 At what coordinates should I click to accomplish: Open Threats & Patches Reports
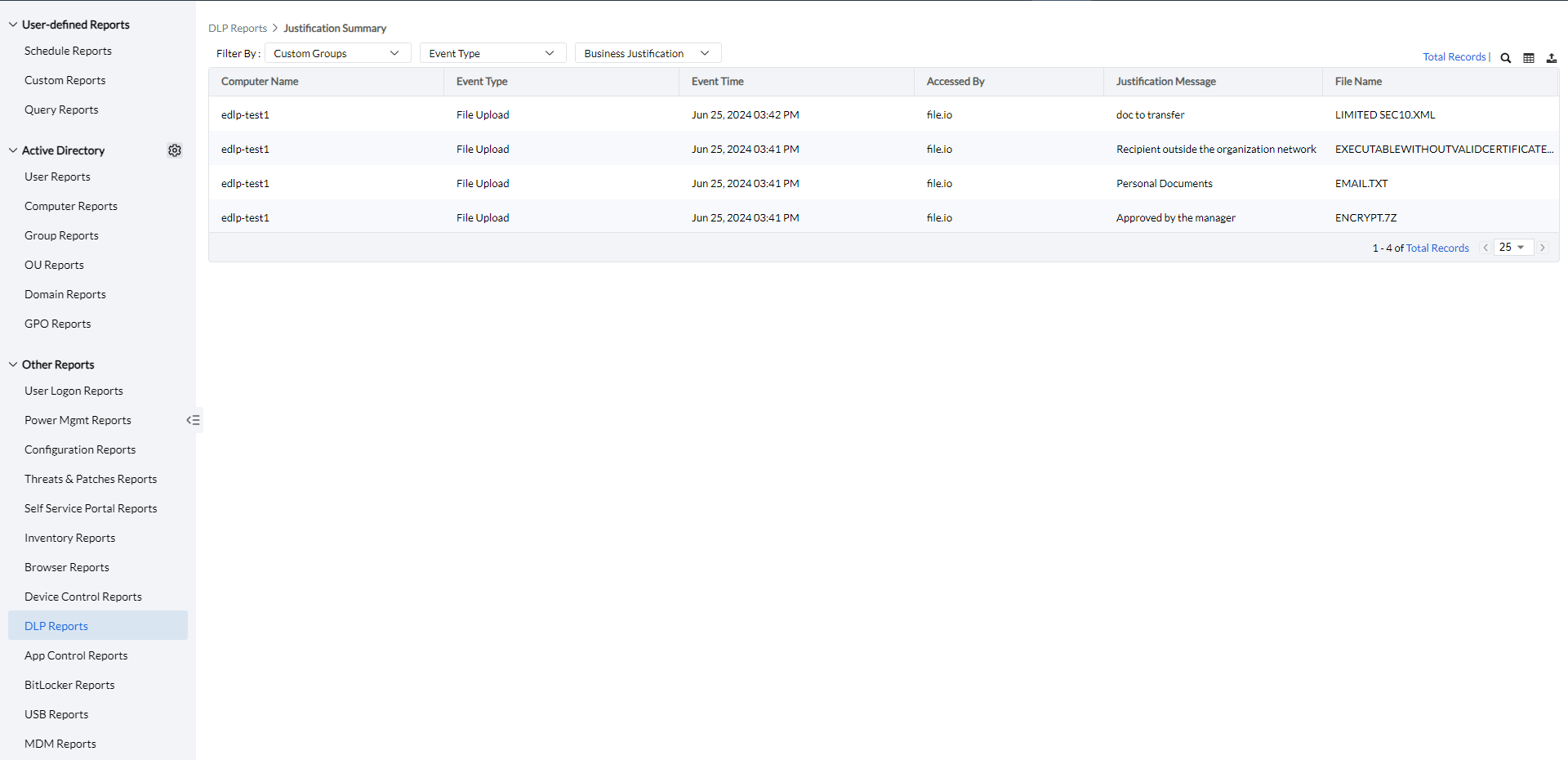coord(91,479)
